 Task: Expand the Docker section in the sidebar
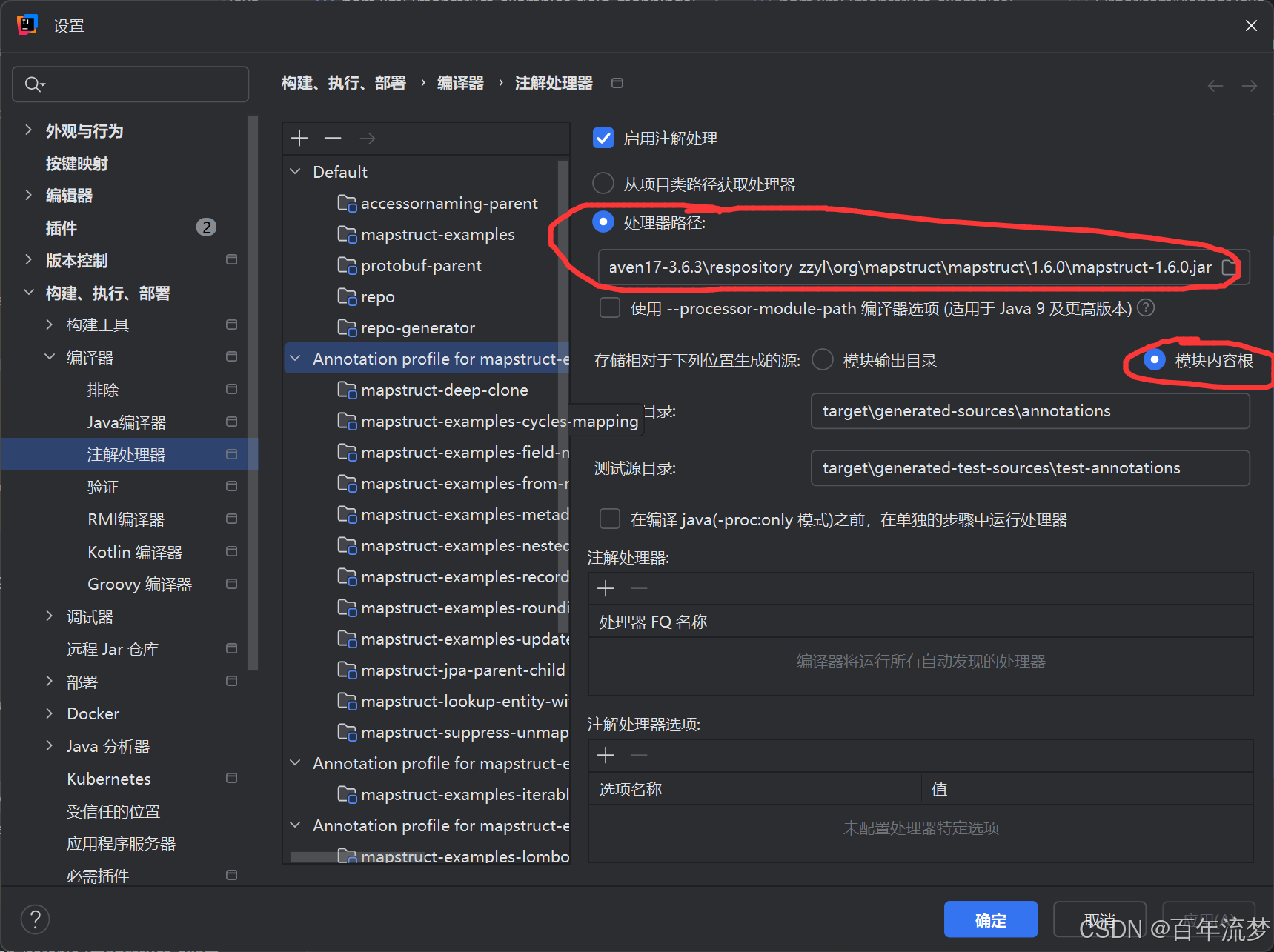pos(49,713)
